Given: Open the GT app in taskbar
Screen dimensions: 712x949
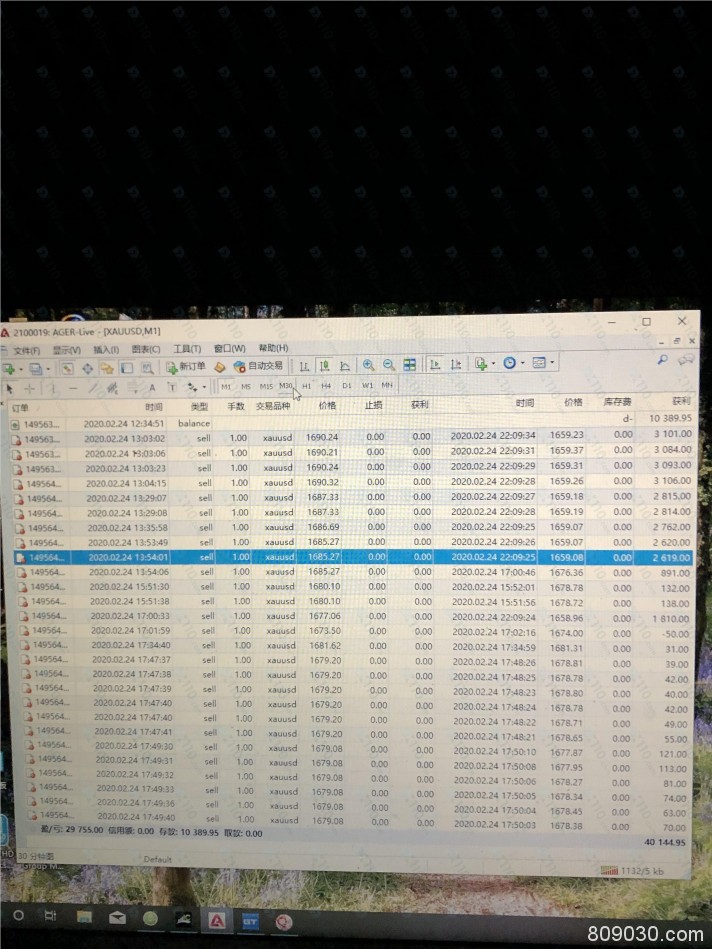Looking at the screenshot, I should coord(250,922).
